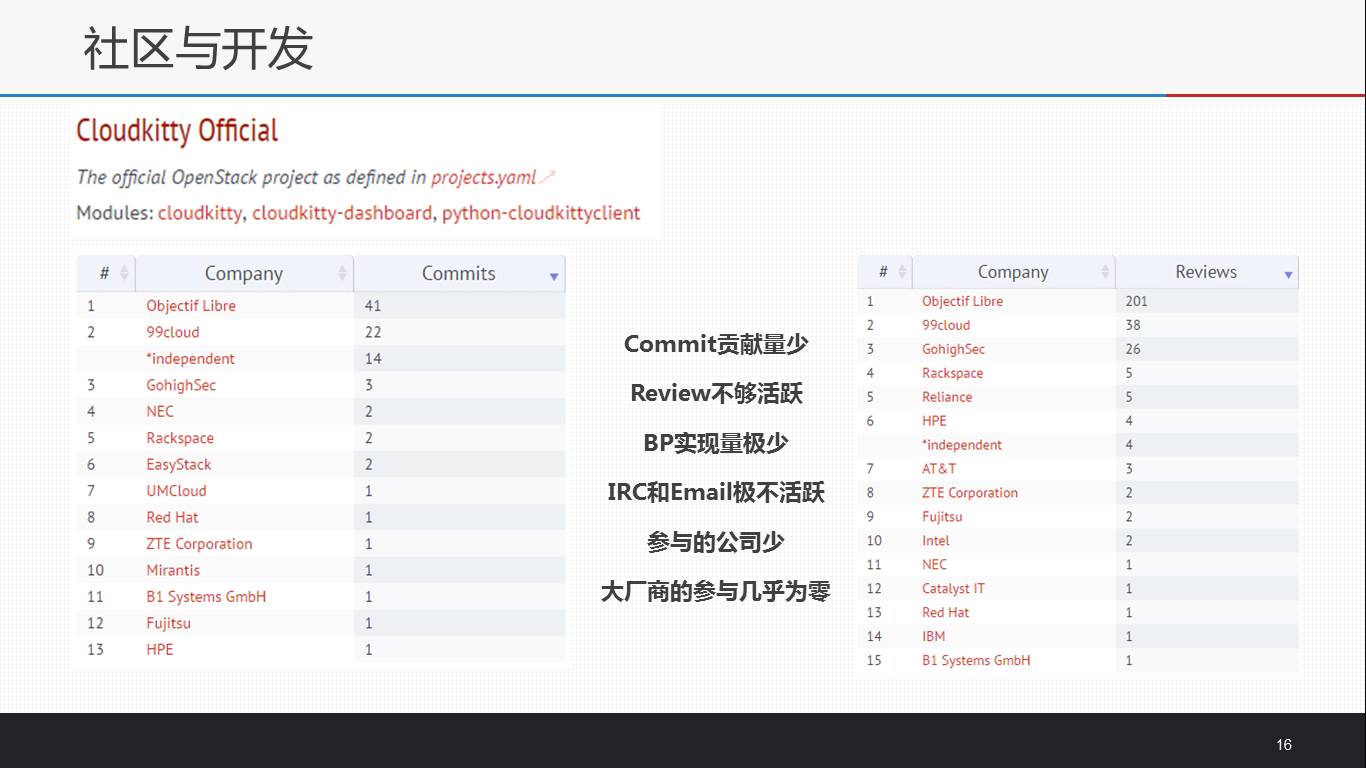Open the Mirantis company link
This screenshot has width=1366, height=768.
click(173, 570)
